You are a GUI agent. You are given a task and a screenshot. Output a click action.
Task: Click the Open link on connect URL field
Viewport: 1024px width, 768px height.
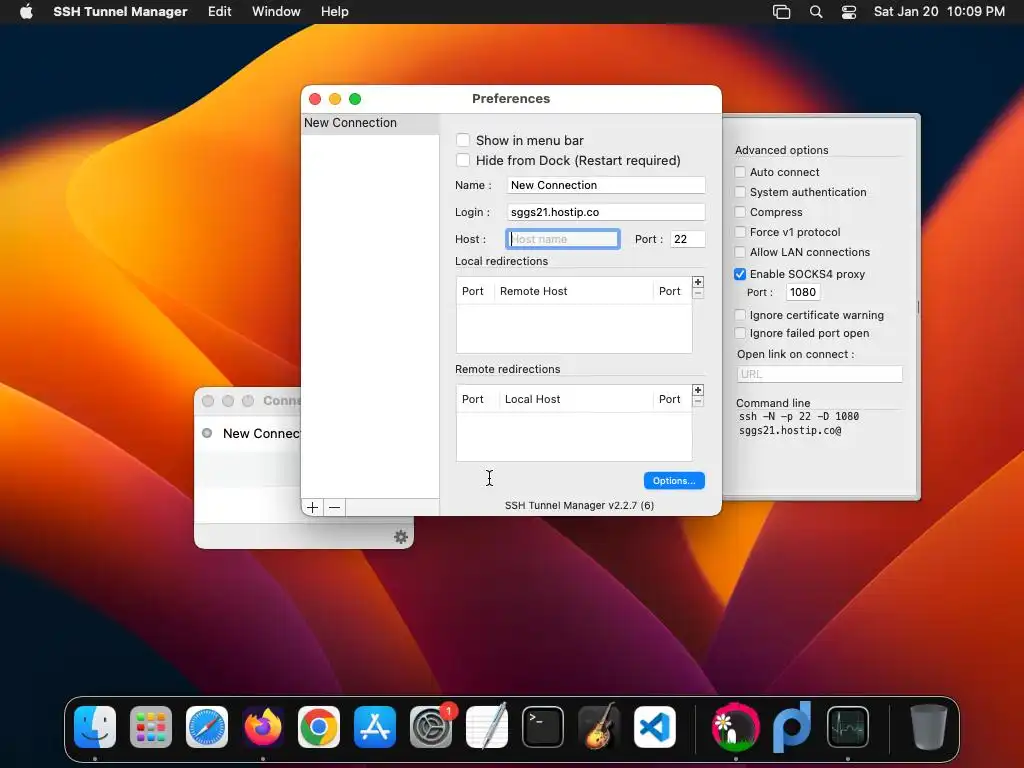(x=820, y=374)
